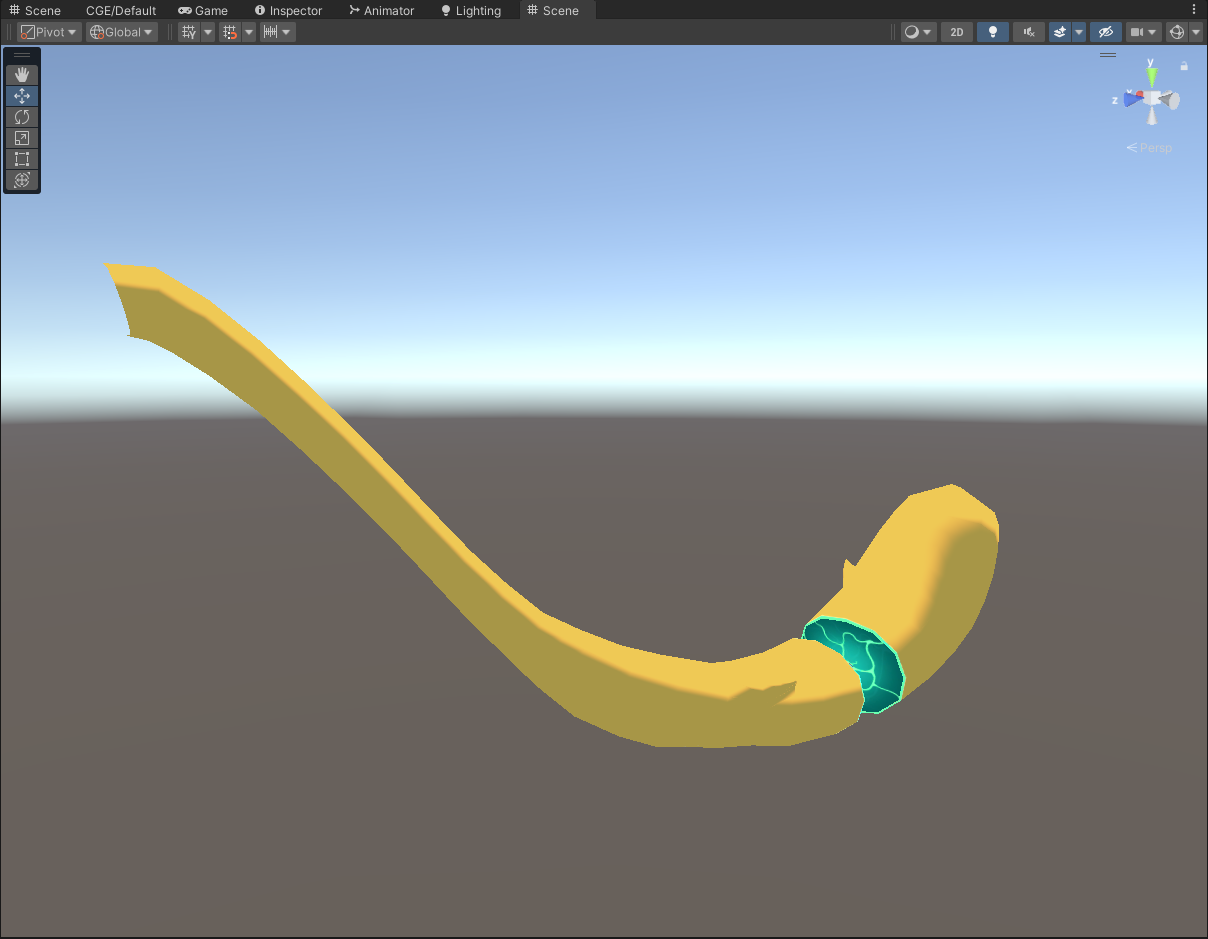The image size is (1208, 939).
Task: Open the draw mode shading dropdown
Action: pos(917,32)
